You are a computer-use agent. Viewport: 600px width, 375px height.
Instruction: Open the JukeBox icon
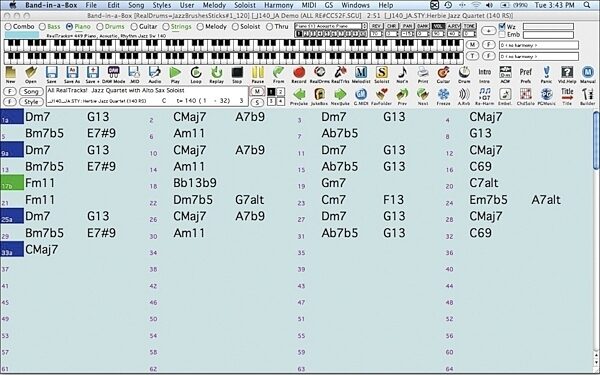click(x=320, y=96)
